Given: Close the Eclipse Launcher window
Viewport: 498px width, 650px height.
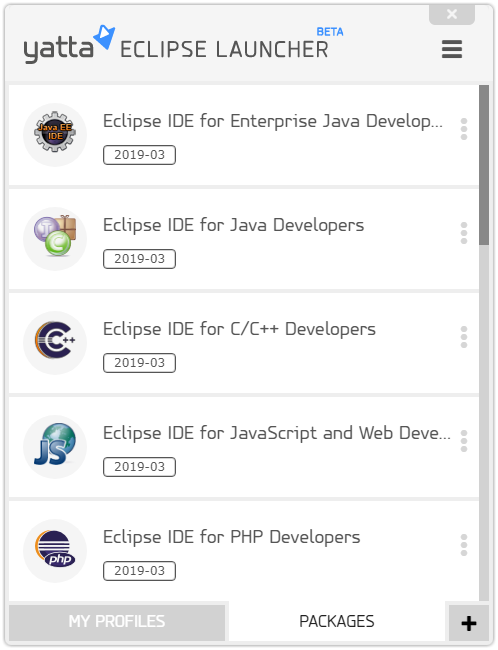Looking at the screenshot, I should (452, 15).
